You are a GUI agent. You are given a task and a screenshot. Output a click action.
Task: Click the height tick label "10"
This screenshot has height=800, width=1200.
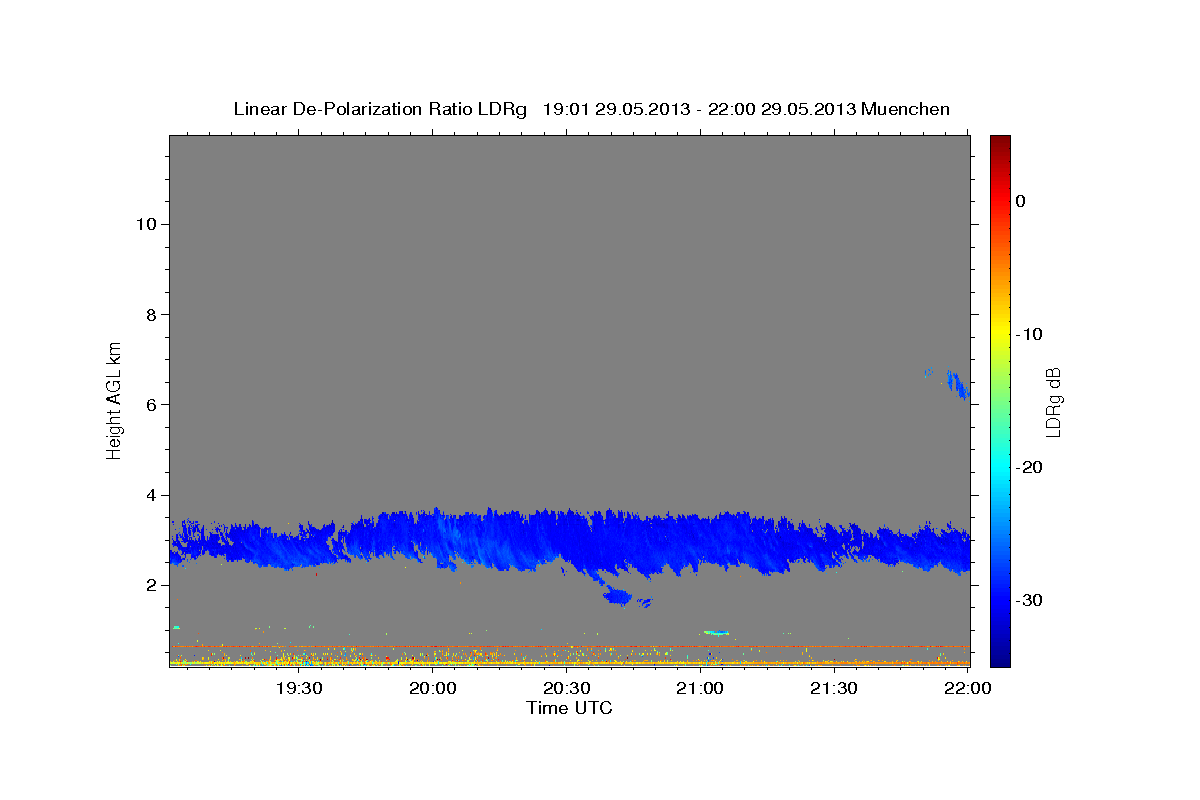pyautogui.click(x=146, y=224)
